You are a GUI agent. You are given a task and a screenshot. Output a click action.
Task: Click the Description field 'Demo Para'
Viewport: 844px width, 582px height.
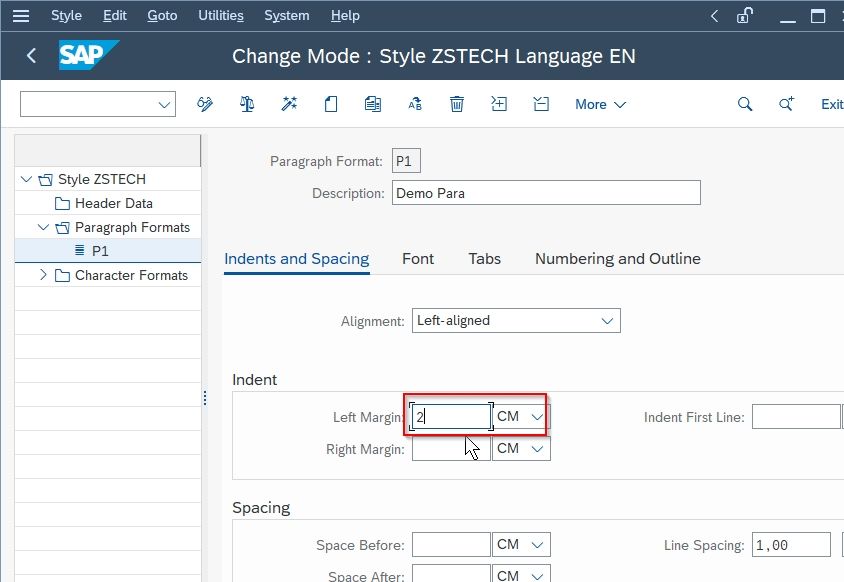pos(546,193)
